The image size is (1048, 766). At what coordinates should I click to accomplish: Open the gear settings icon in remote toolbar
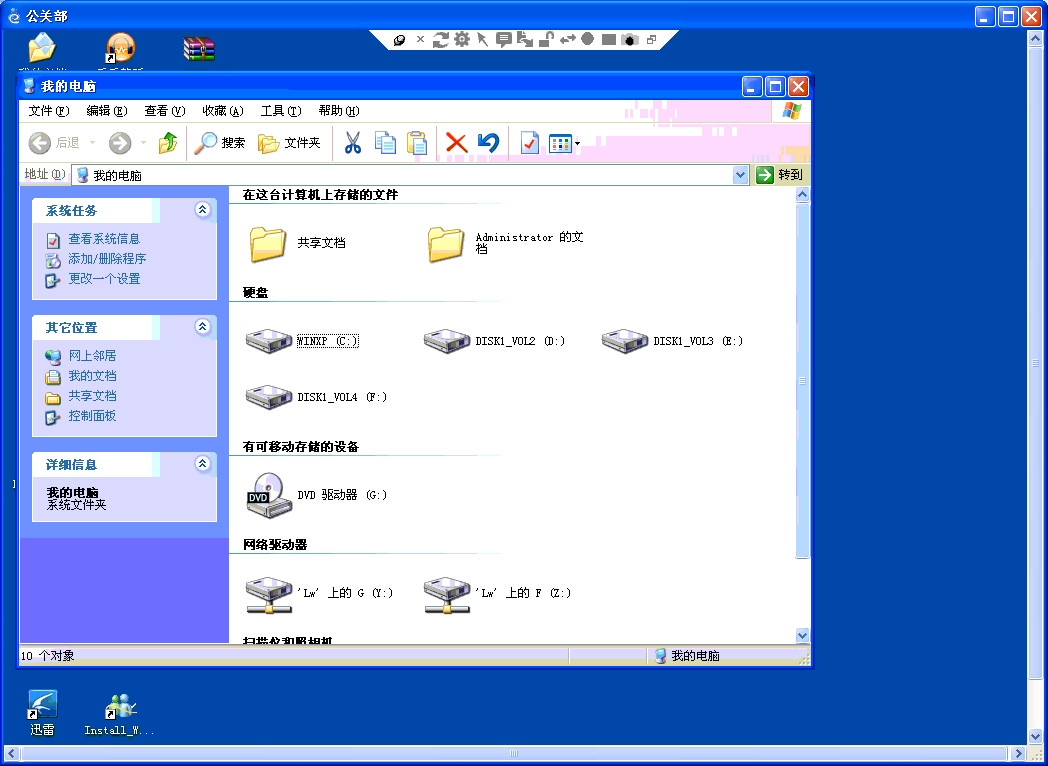point(462,39)
